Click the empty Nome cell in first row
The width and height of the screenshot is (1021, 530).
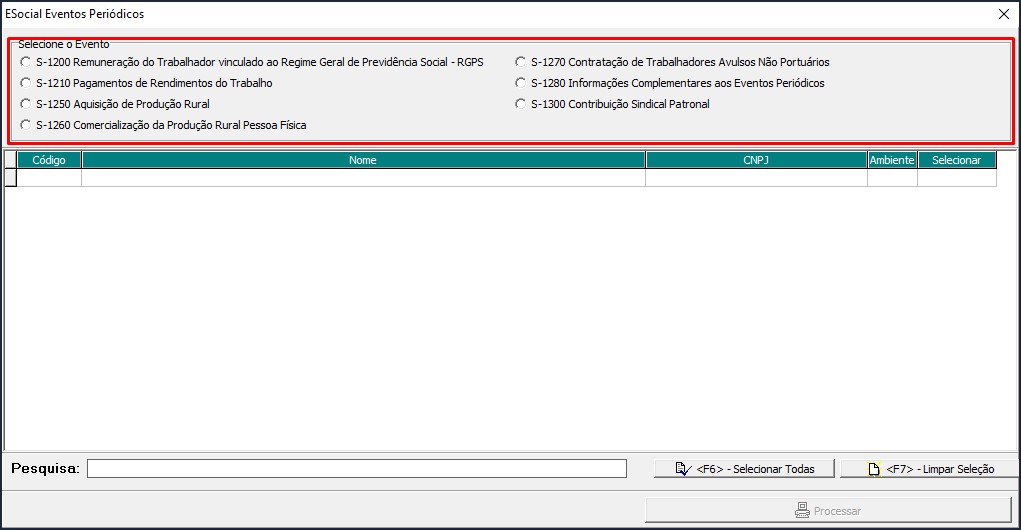tap(363, 178)
